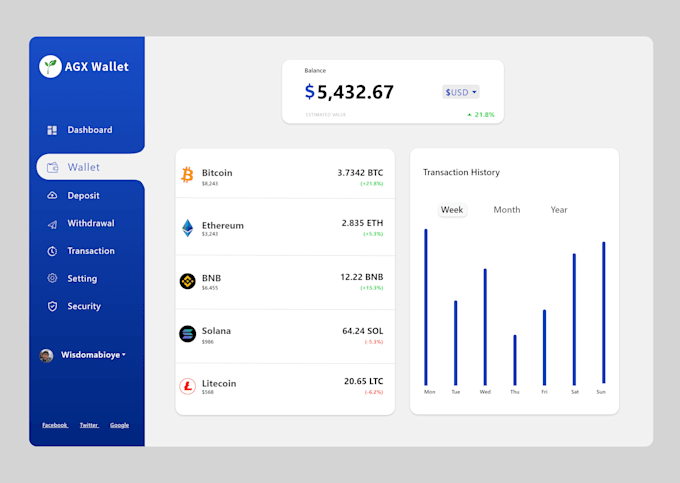Go to Dashboard menu item
The image size is (680, 483).
tap(90, 130)
